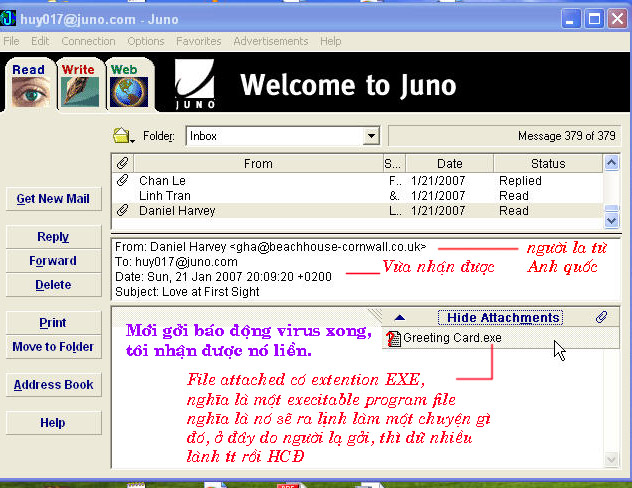Viewport: 632px width, 488px height.
Task: Open the Edit menu
Action: (x=40, y=41)
